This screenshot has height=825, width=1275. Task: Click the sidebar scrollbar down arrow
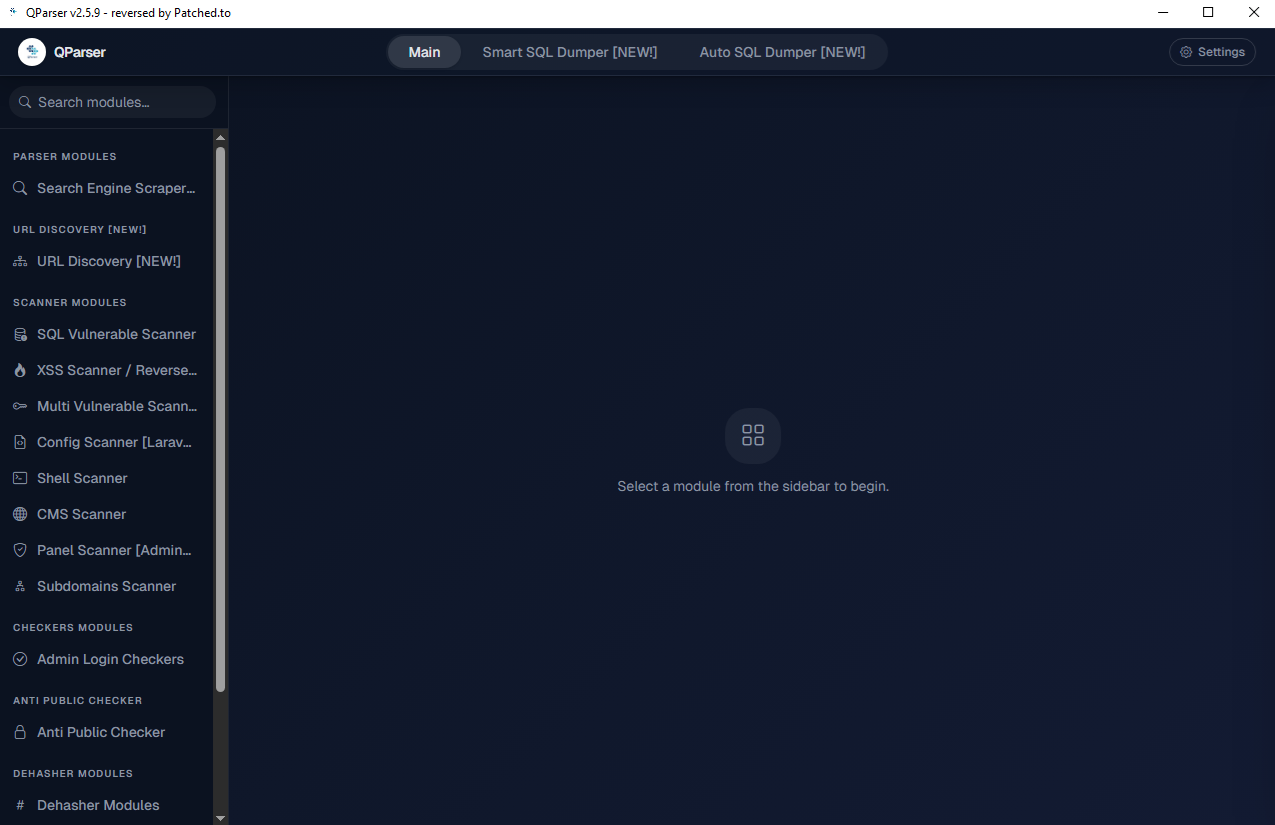point(220,817)
